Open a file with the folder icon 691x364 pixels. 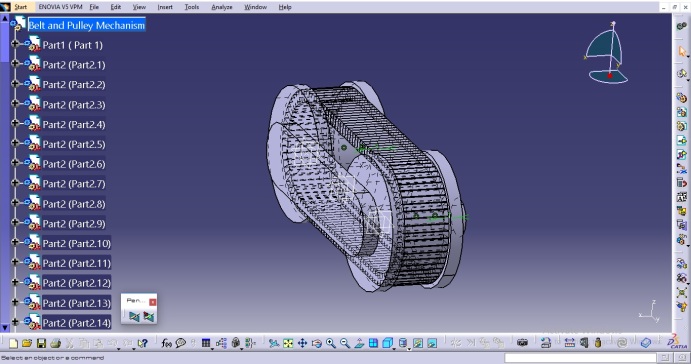(x=27, y=343)
